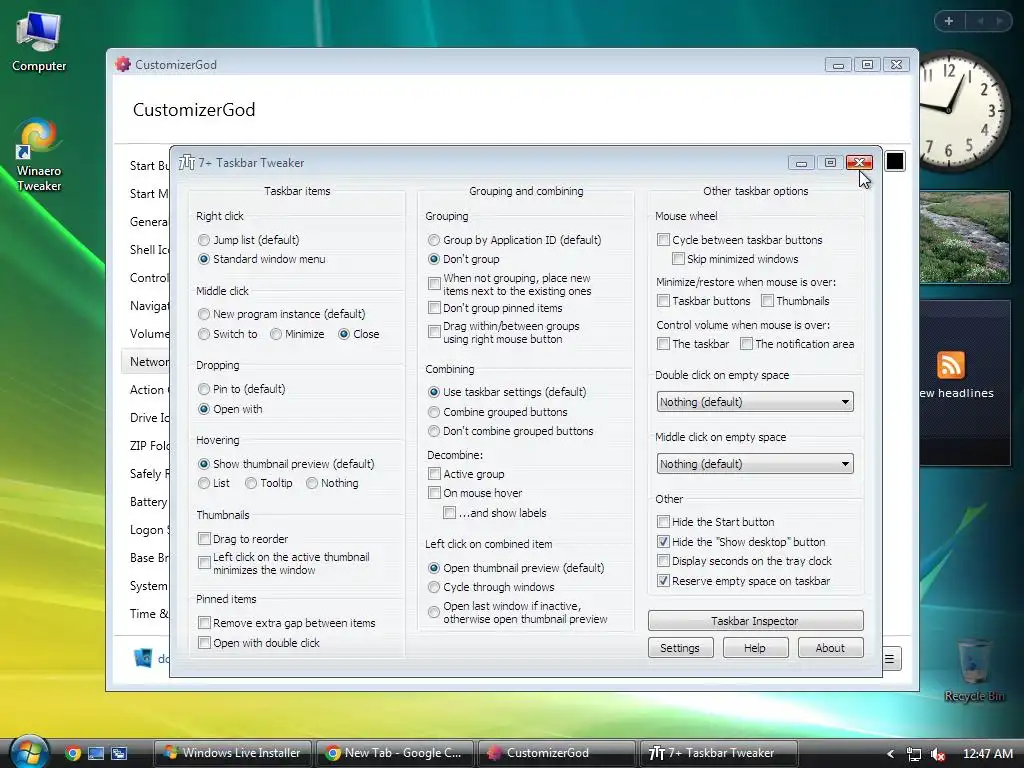Select Battery item in CustomizerGod sidebar

pos(148,502)
